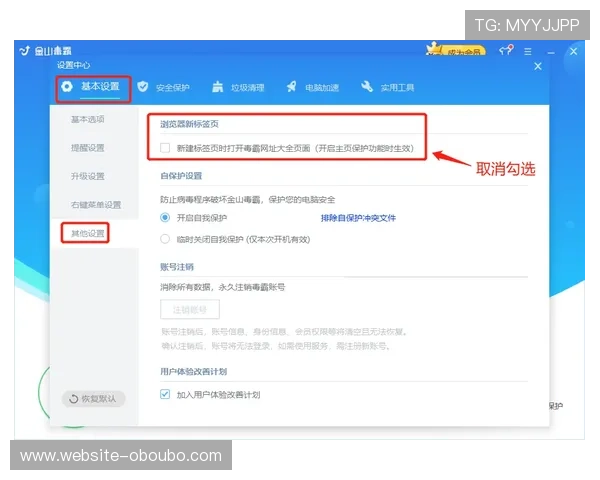The image size is (600, 480).
Task: Click the 账号注销 section heading
Action: [177, 267]
